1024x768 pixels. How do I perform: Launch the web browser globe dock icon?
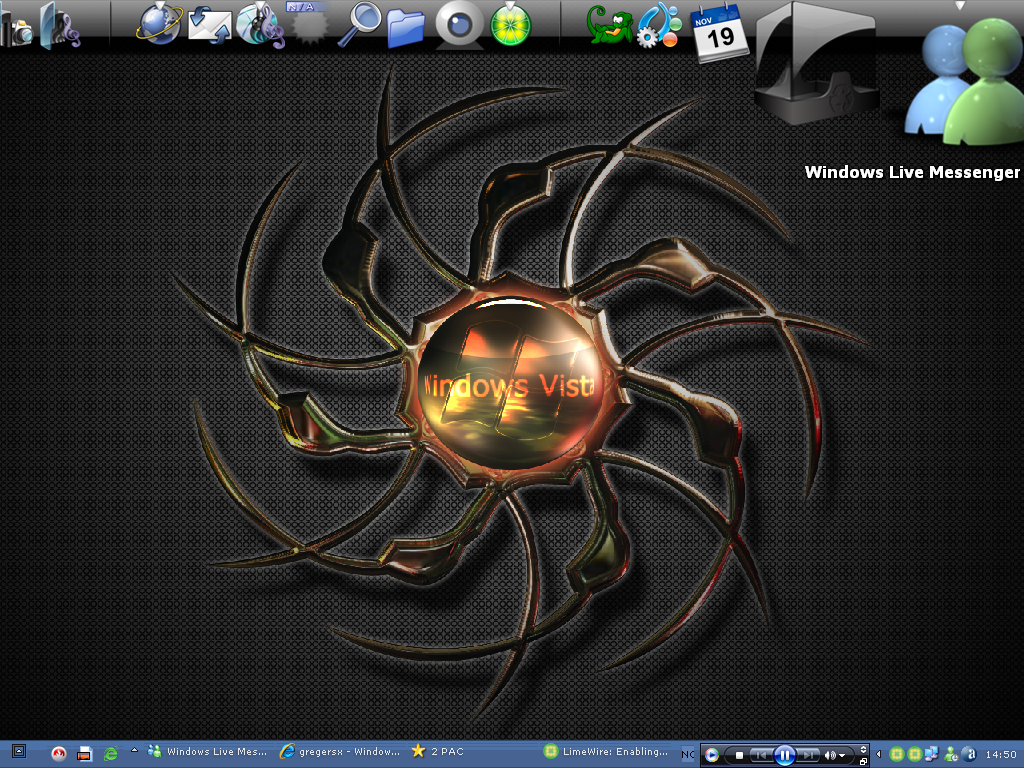[159, 25]
